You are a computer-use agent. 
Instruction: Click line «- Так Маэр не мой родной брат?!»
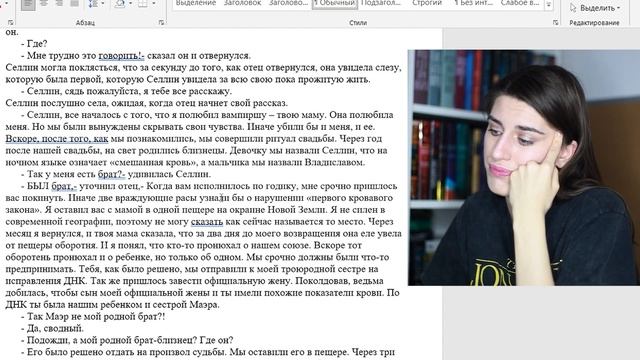[x=93, y=316]
